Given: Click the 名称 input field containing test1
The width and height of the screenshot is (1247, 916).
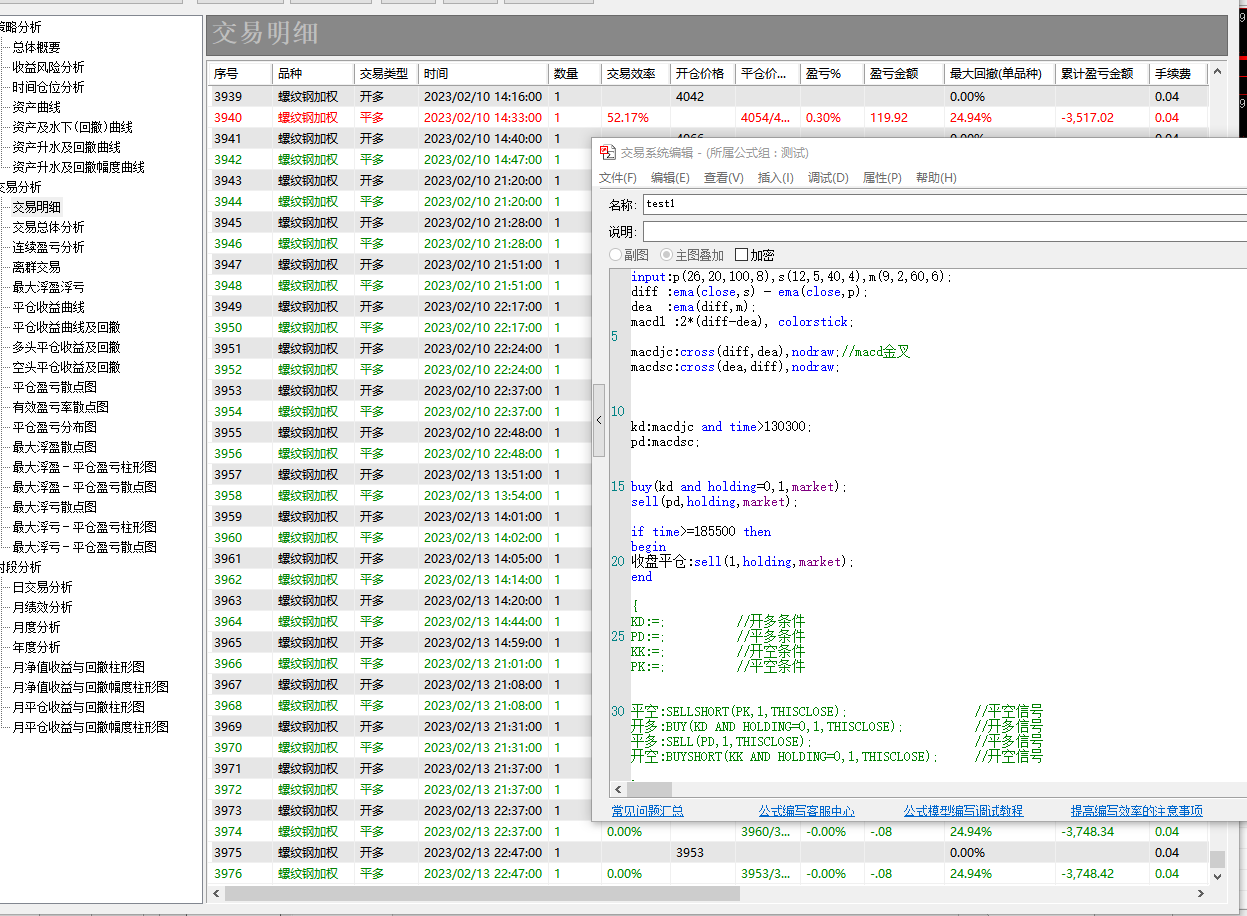Looking at the screenshot, I should (x=944, y=204).
